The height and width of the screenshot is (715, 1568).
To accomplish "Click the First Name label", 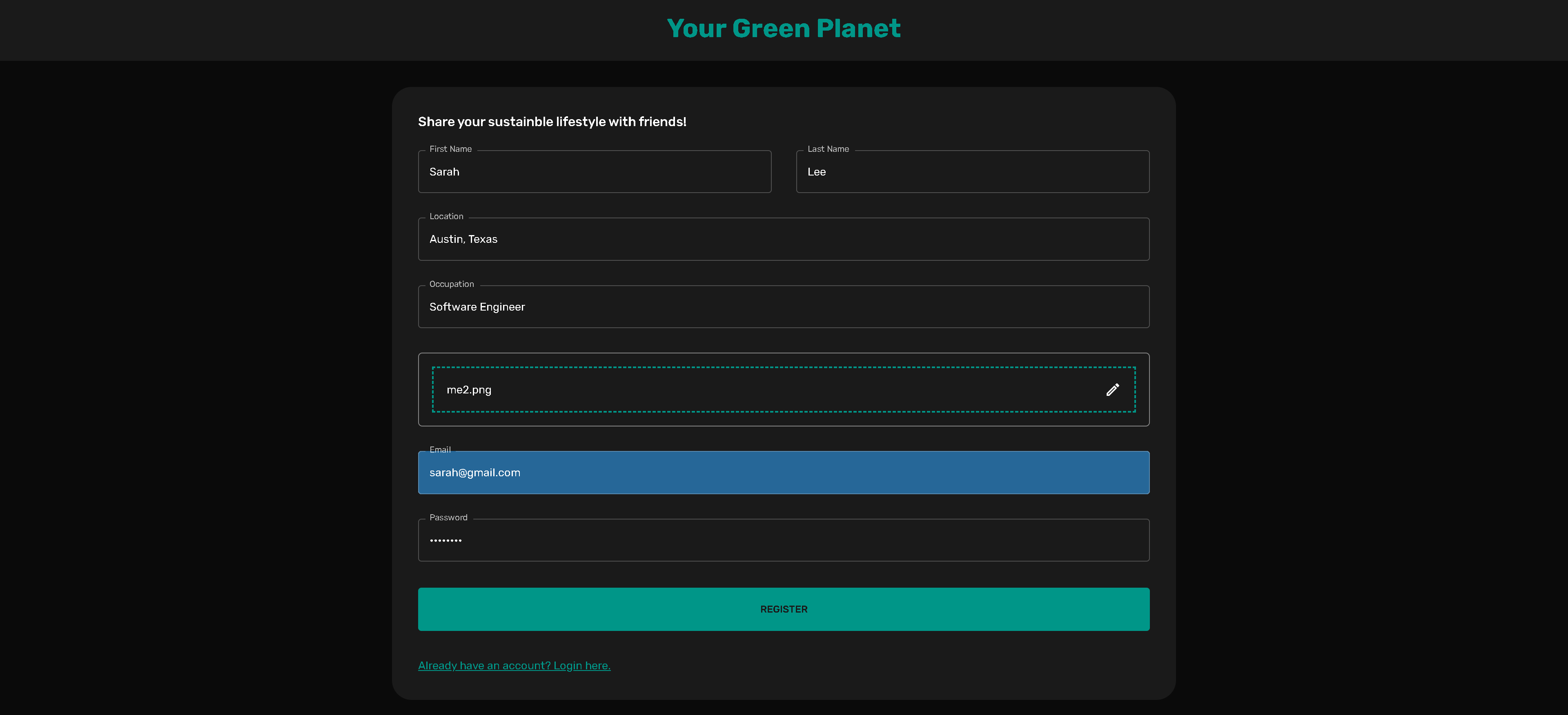I will point(450,149).
